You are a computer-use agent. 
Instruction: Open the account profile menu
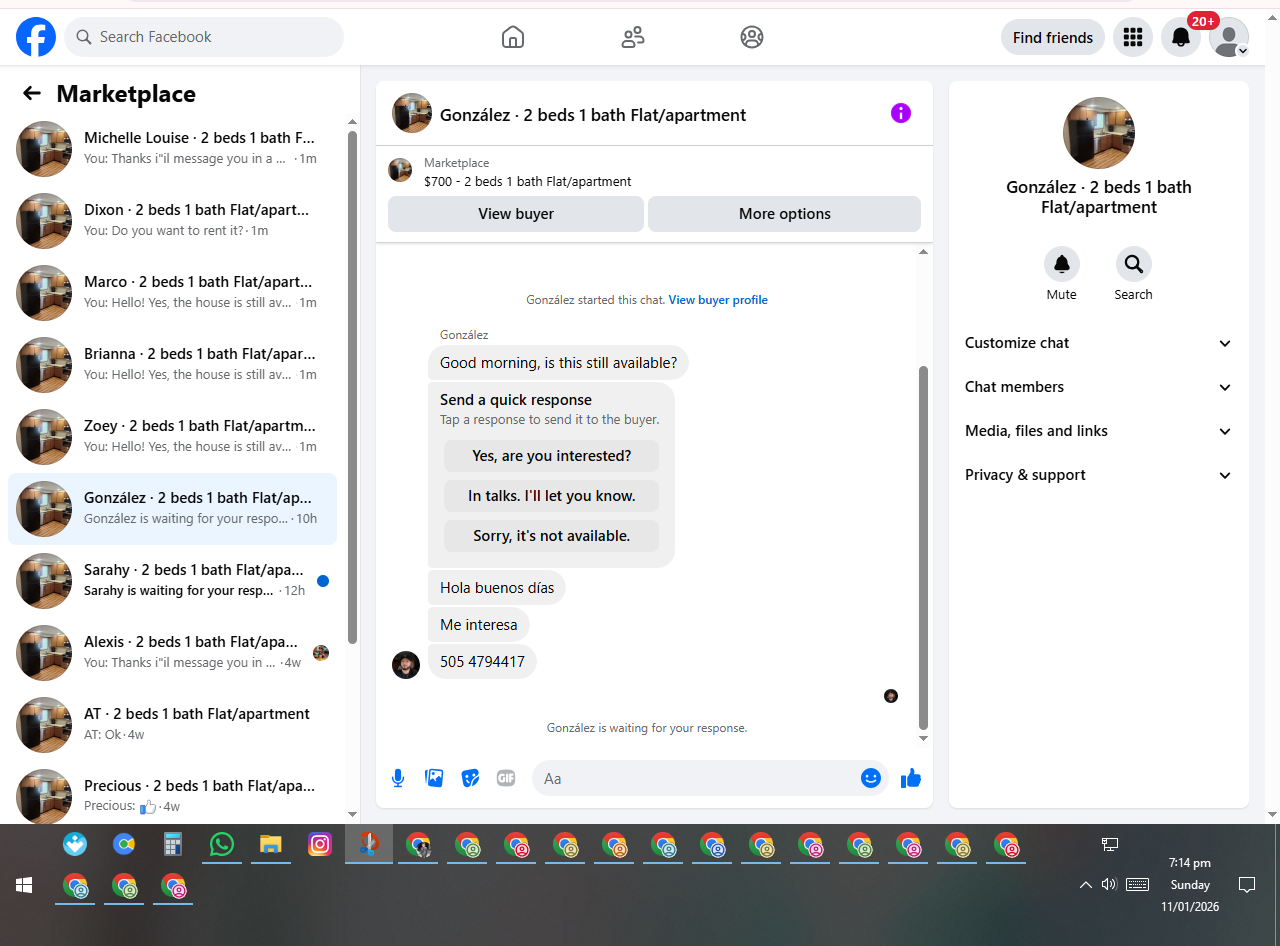click(1229, 37)
